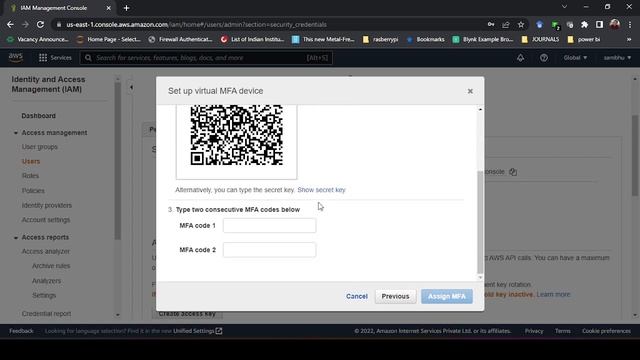This screenshot has width=640, height=360.
Task: Collapse the Access management section
Action: click(16, 133)
